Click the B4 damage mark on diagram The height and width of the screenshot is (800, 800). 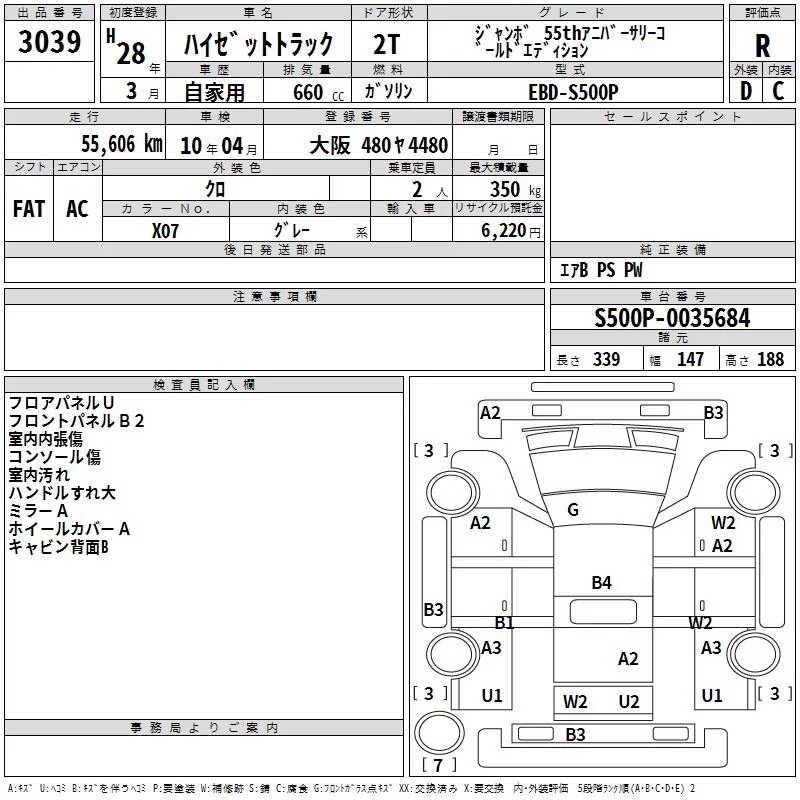(x=602, y=582)
